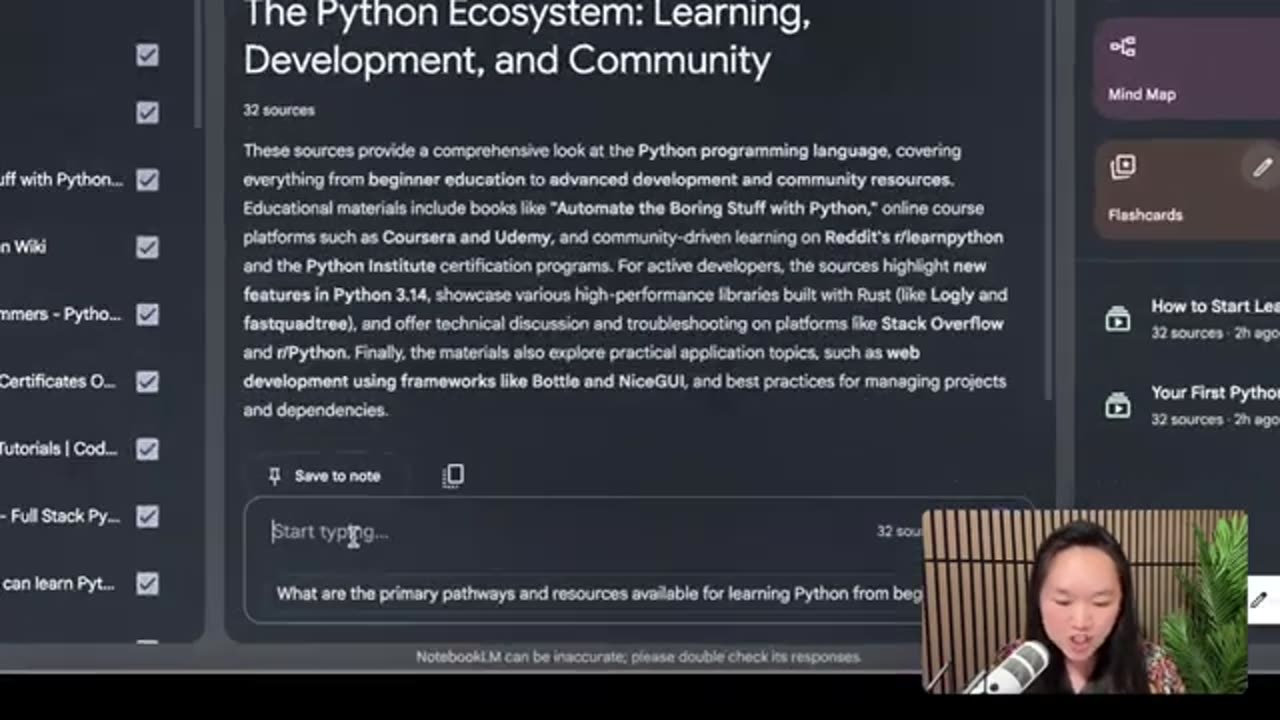Uncheck the second source checkbox from top
Viewport: 1280px width, 720px height.
tap(147, 113)
